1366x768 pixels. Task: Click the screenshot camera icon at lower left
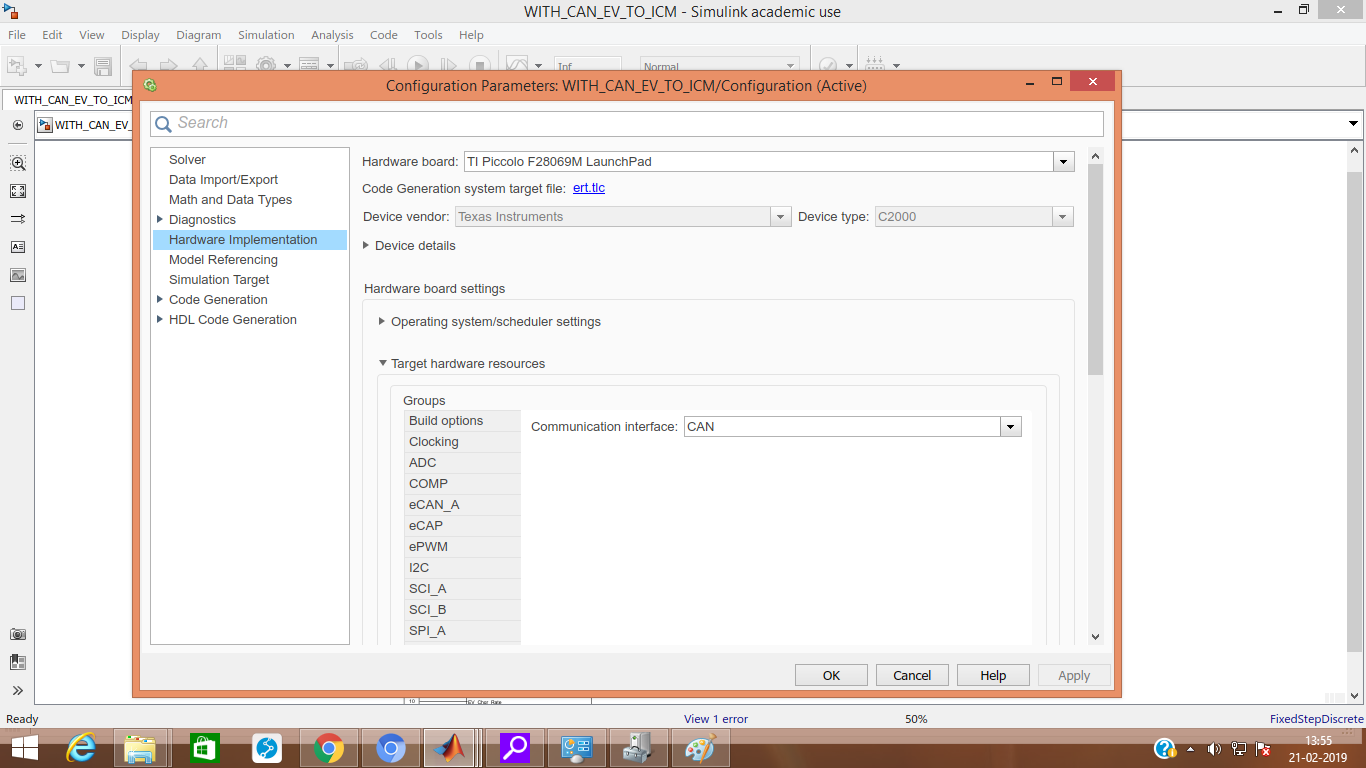click(x=18, y=634)
